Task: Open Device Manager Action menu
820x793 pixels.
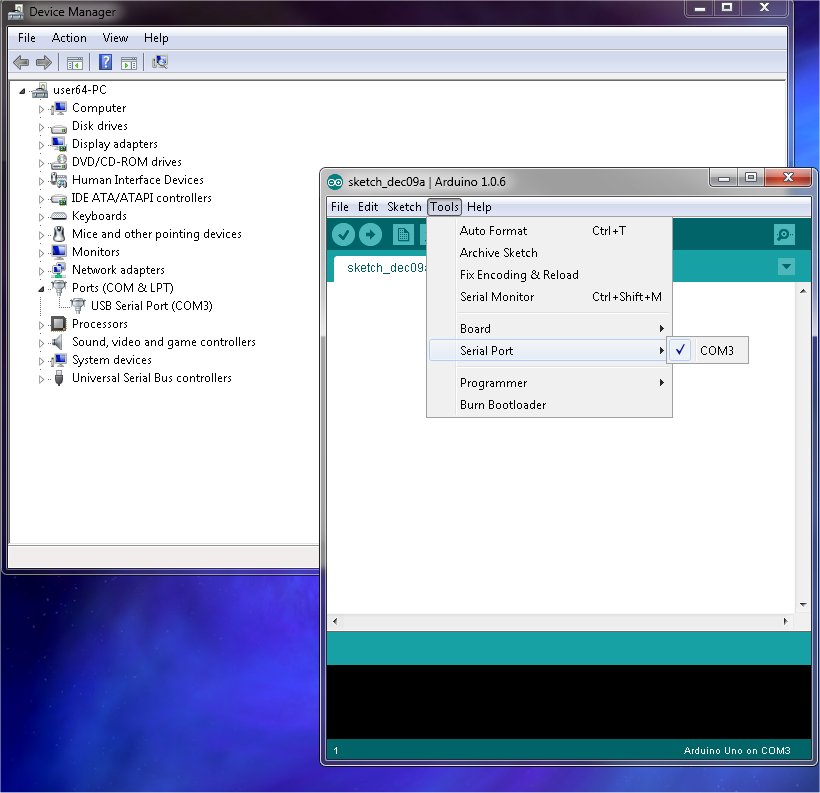Action: (69, 38)
